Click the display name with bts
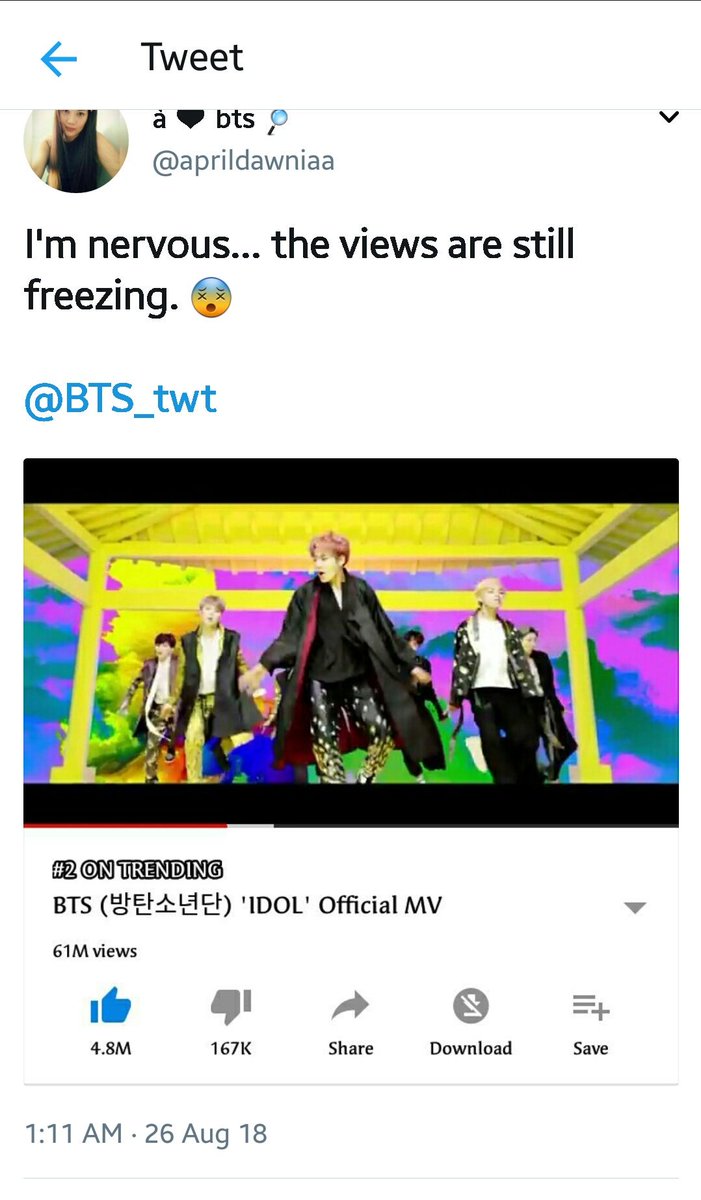 (220, 121)
